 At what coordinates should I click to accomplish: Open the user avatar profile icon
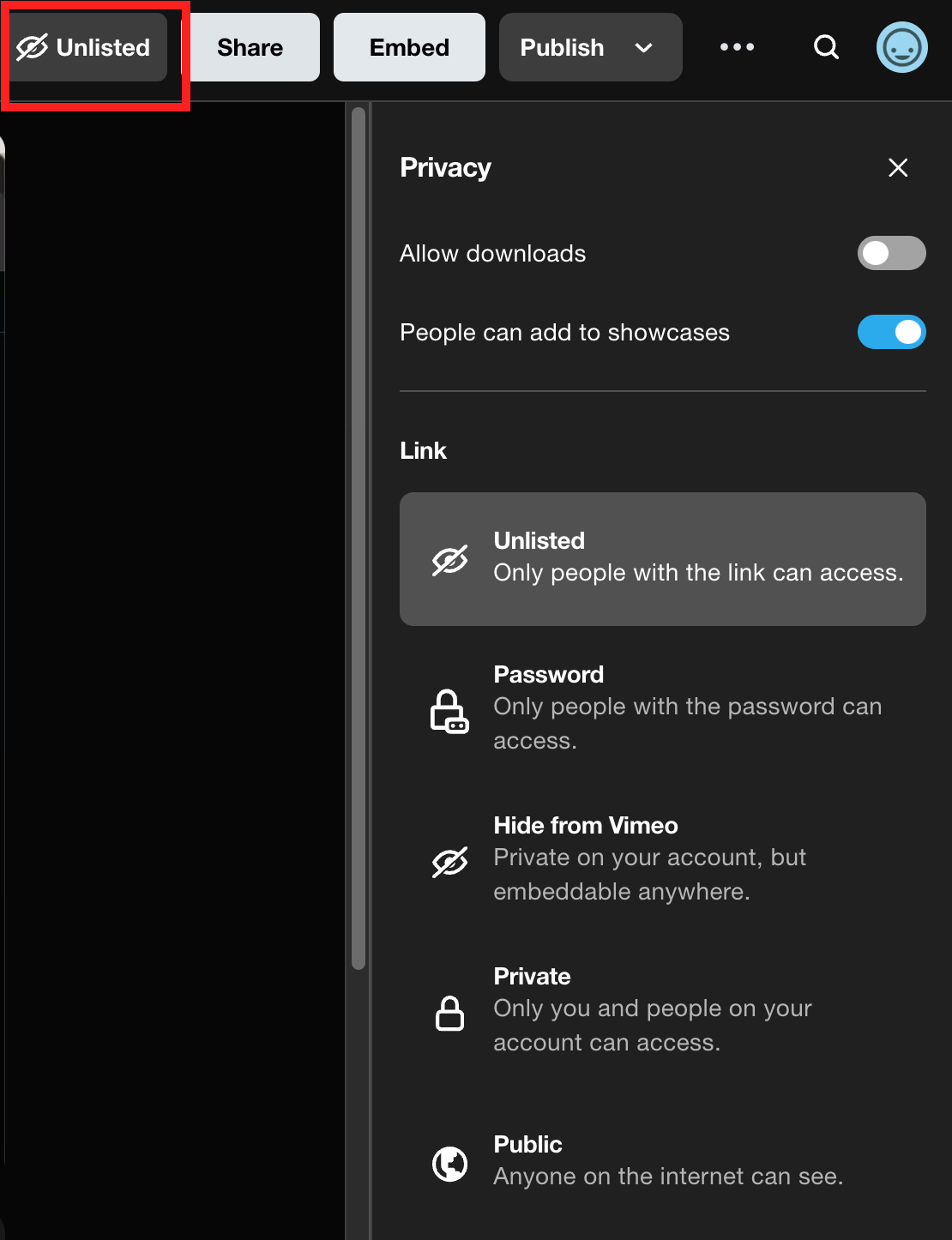pos(901,47)
